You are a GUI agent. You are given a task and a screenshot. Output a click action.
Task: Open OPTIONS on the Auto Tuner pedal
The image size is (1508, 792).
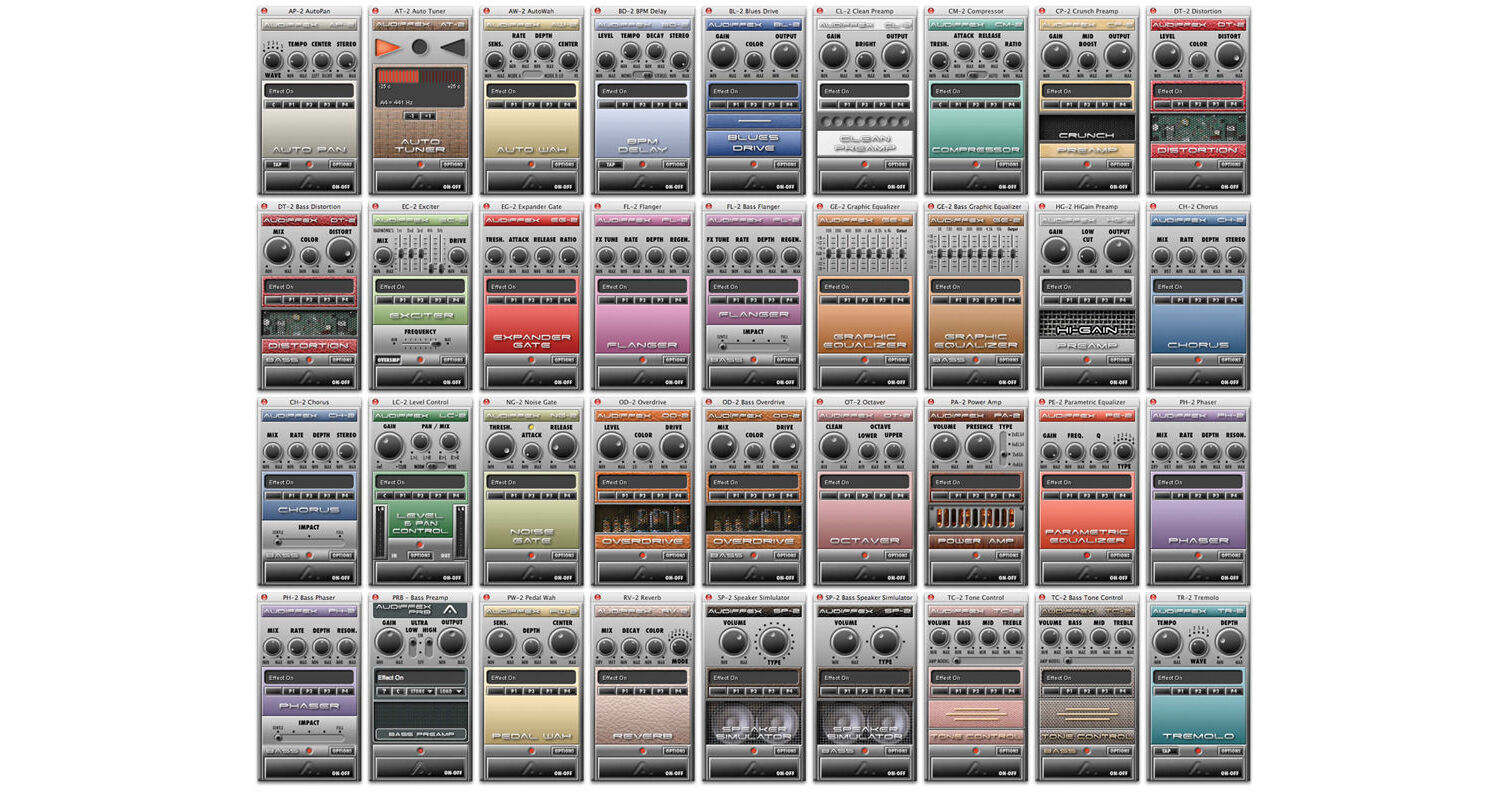tap(452, 164)
